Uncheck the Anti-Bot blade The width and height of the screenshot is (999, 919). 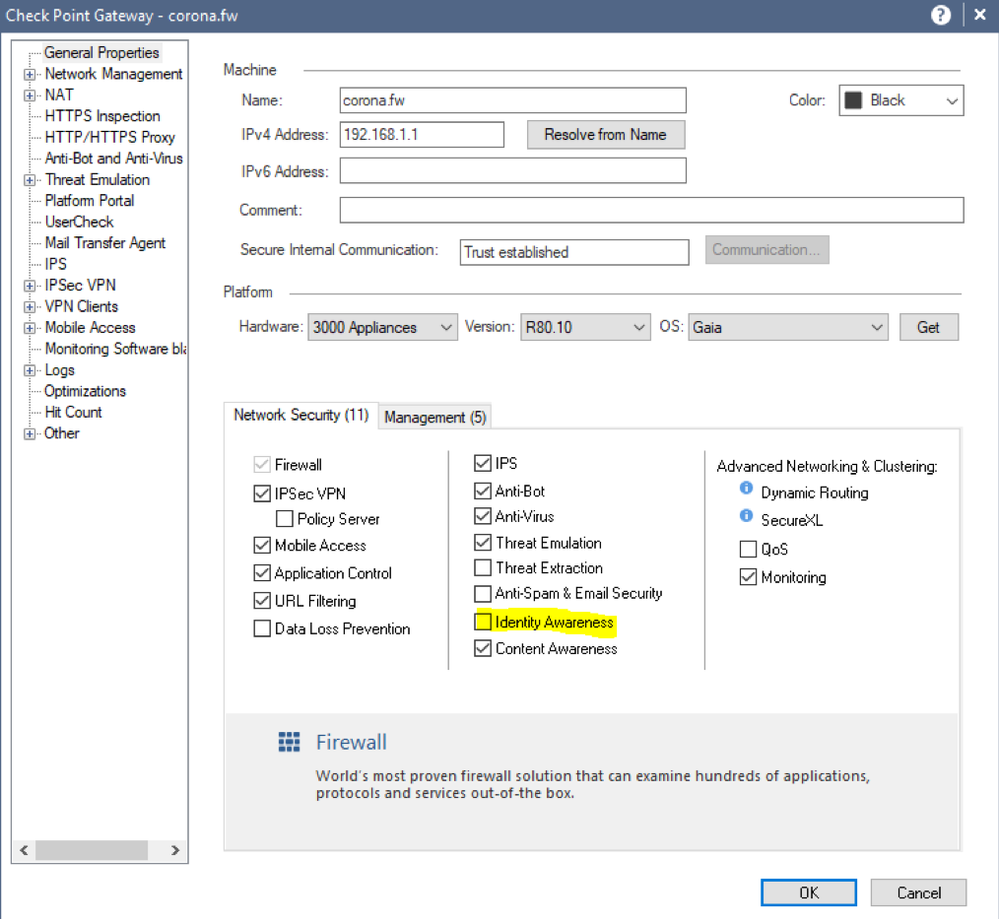click(483, 491)
